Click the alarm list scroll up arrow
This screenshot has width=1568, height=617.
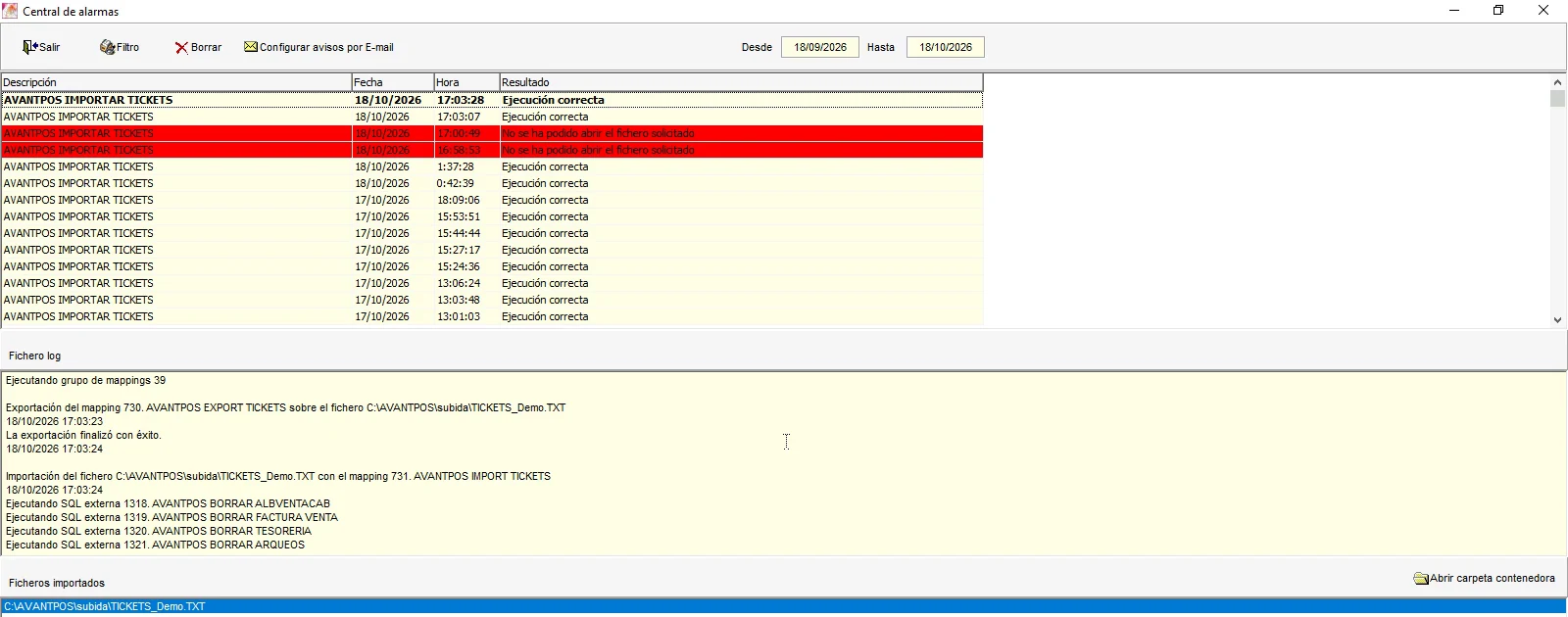click(1557, 82)
